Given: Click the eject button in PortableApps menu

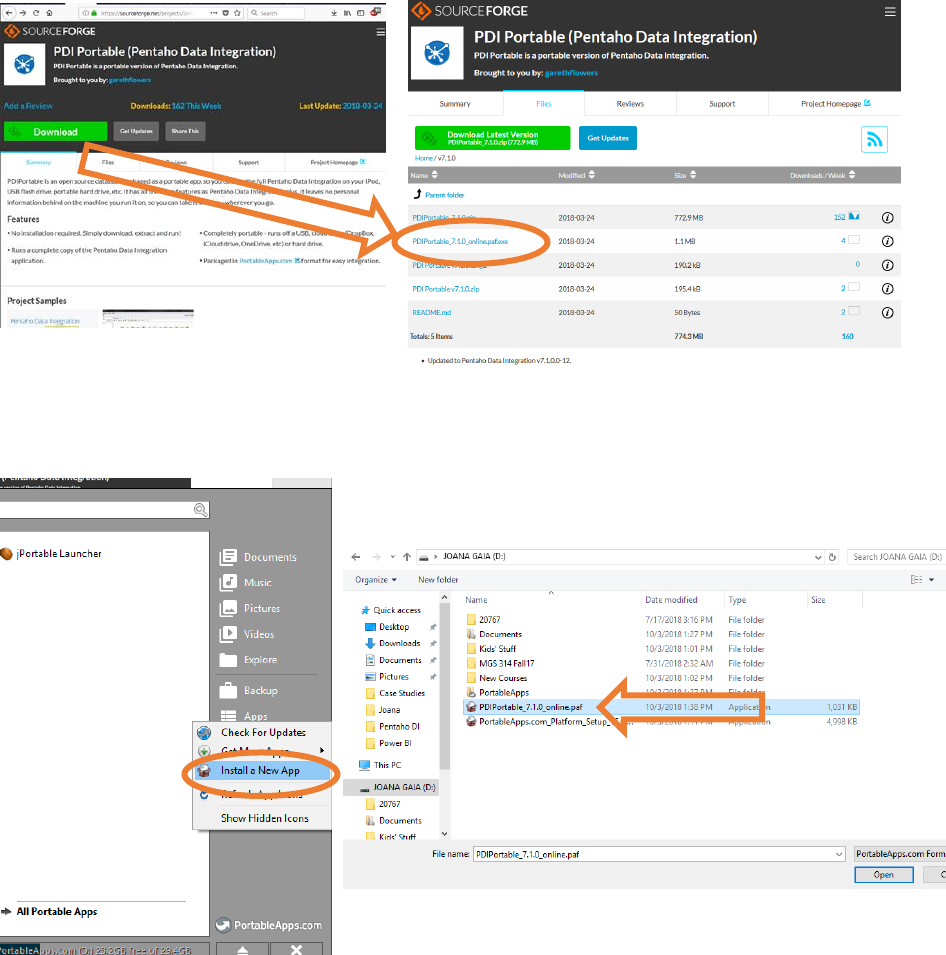Looking at the screenshot, I should tap(242, 949).
